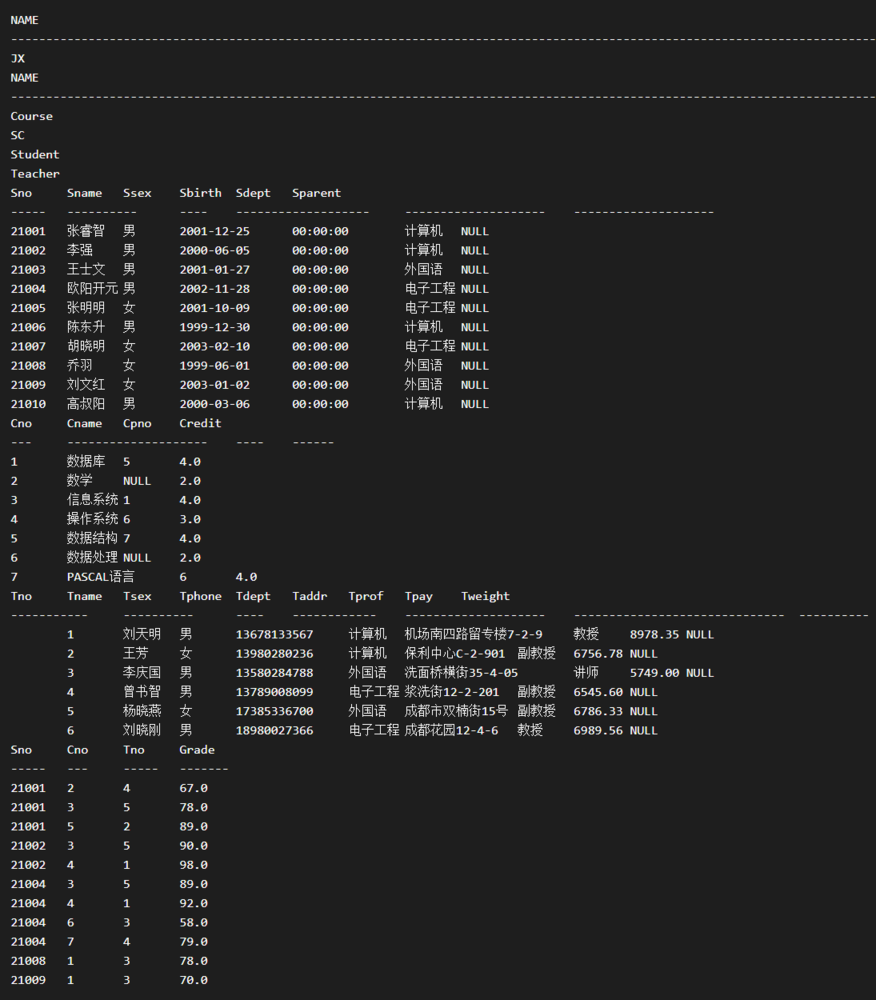Viewport: 876px width, 1000px height.
Task: Click the Sname column header
Action: (84, 193)
